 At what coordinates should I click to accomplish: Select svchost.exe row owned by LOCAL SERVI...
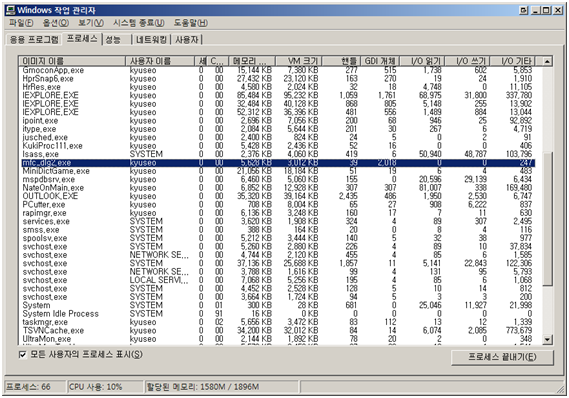point(277,280)
